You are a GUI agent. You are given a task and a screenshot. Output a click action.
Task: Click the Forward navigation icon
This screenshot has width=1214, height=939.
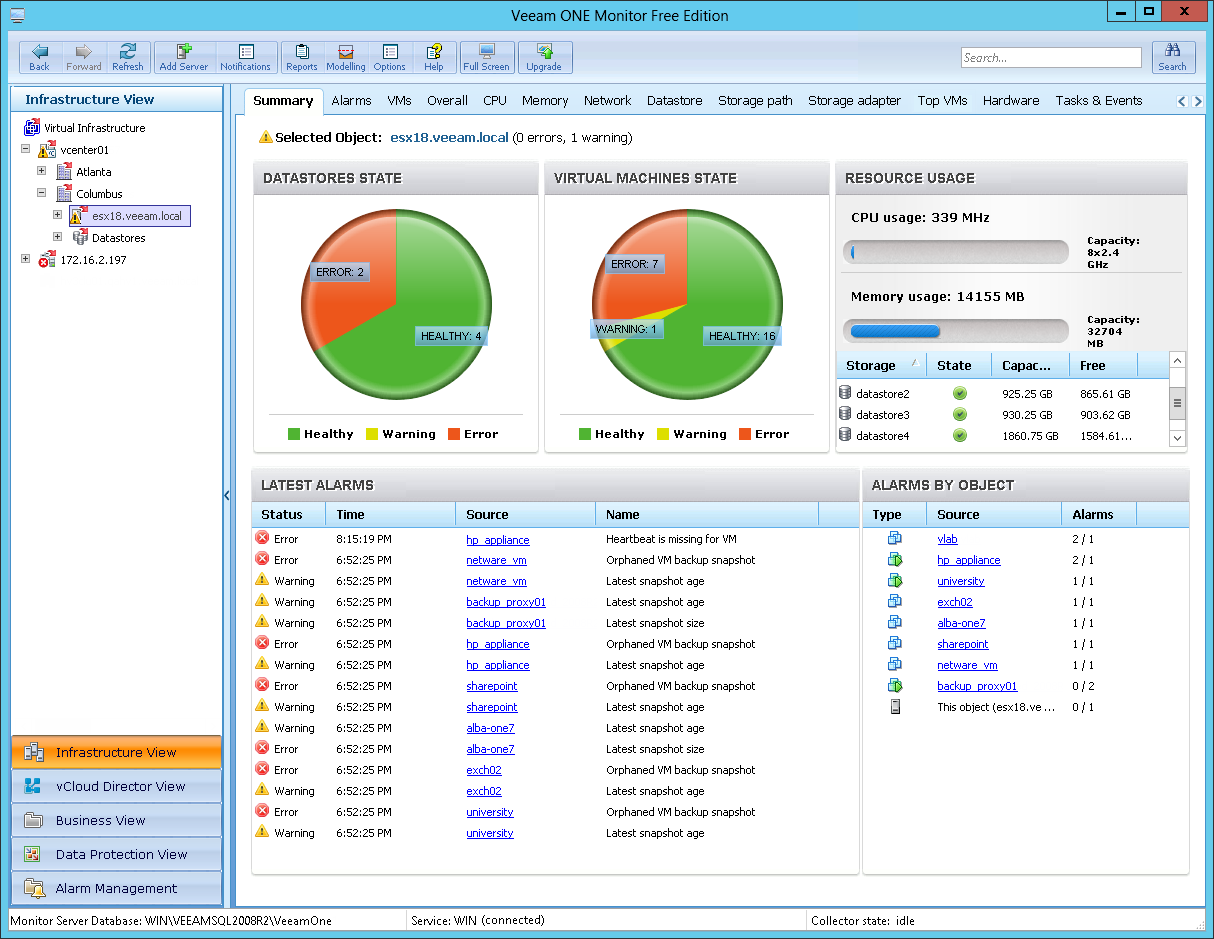(x=84, y=57)
